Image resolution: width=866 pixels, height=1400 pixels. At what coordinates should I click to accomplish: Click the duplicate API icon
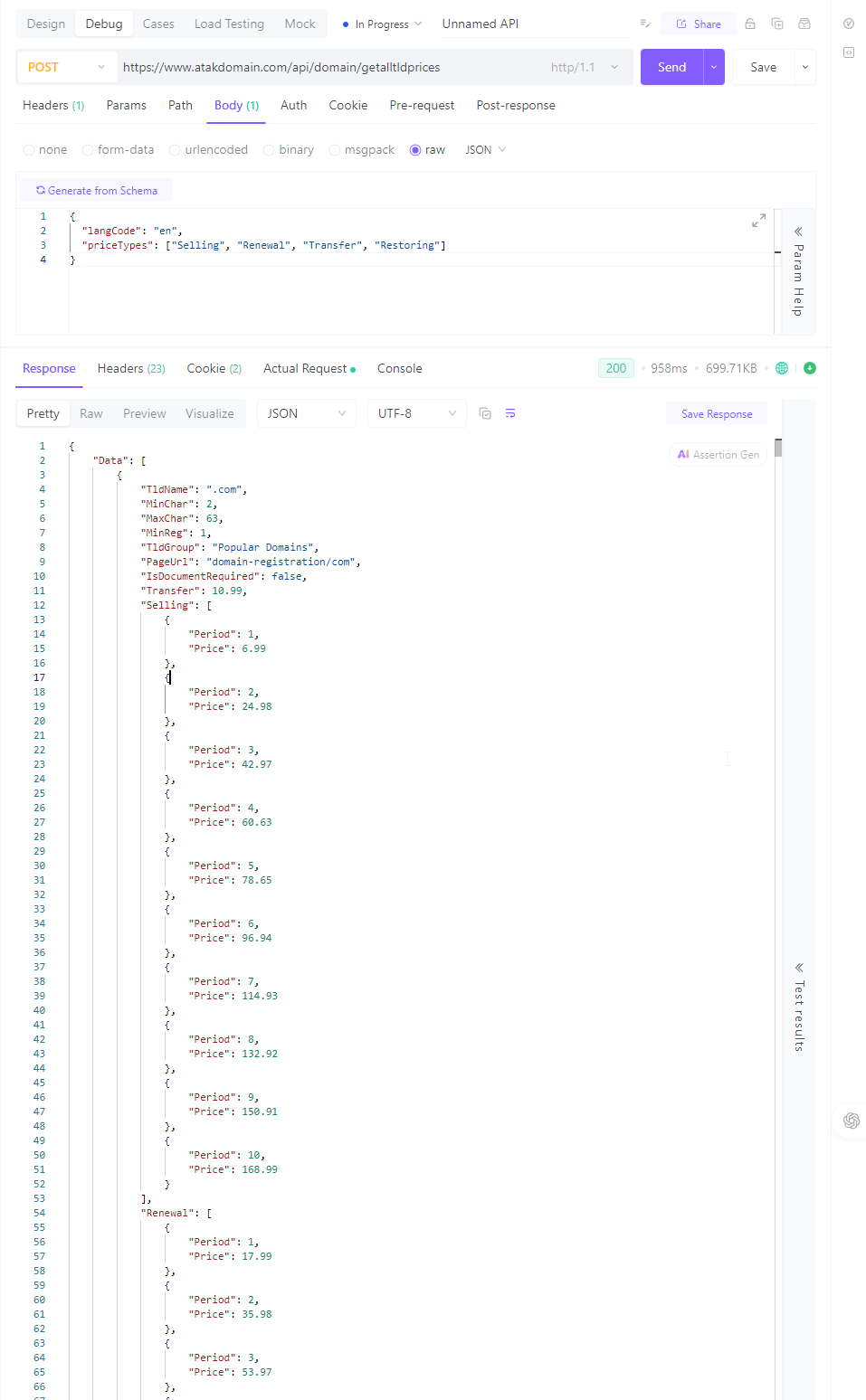click(777, 24)
